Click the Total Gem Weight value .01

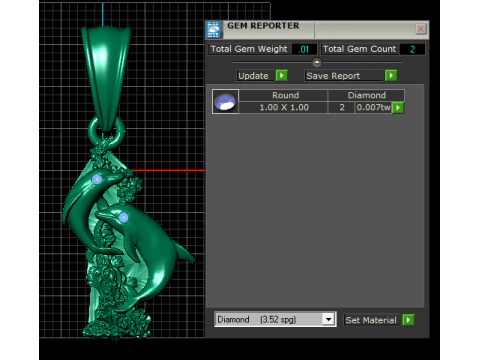(x=304, y=49)
